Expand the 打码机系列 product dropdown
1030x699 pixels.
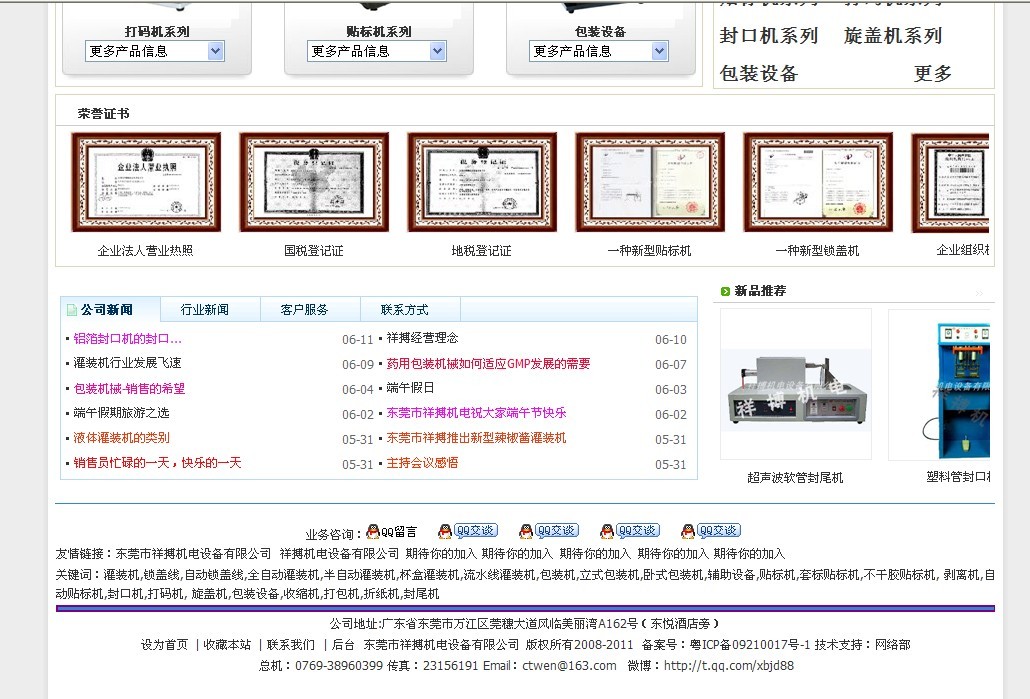(x=216, y=51)
